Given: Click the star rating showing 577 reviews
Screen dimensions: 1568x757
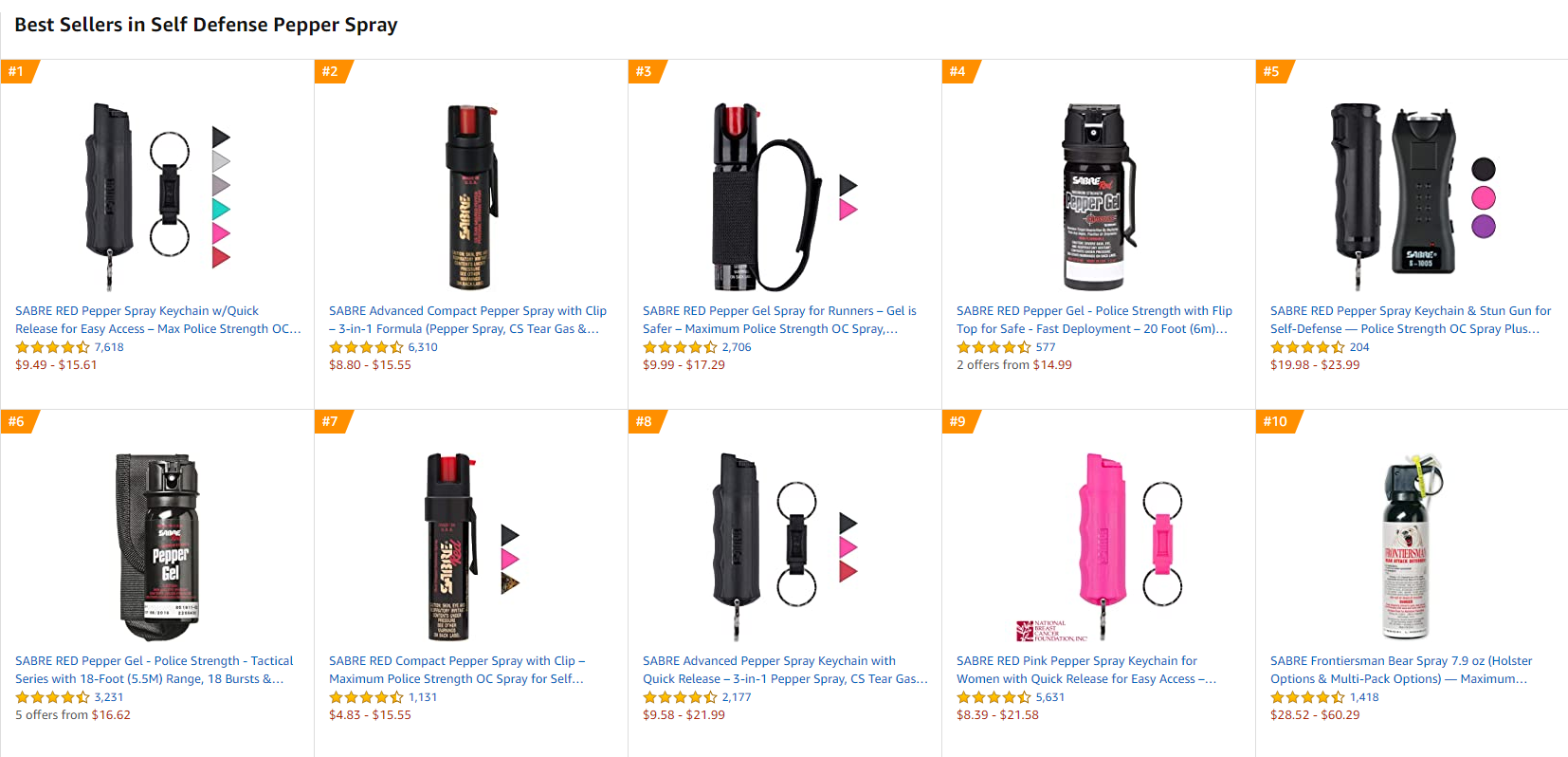Looking at the screenshot, I should click(x=994, y=347).
